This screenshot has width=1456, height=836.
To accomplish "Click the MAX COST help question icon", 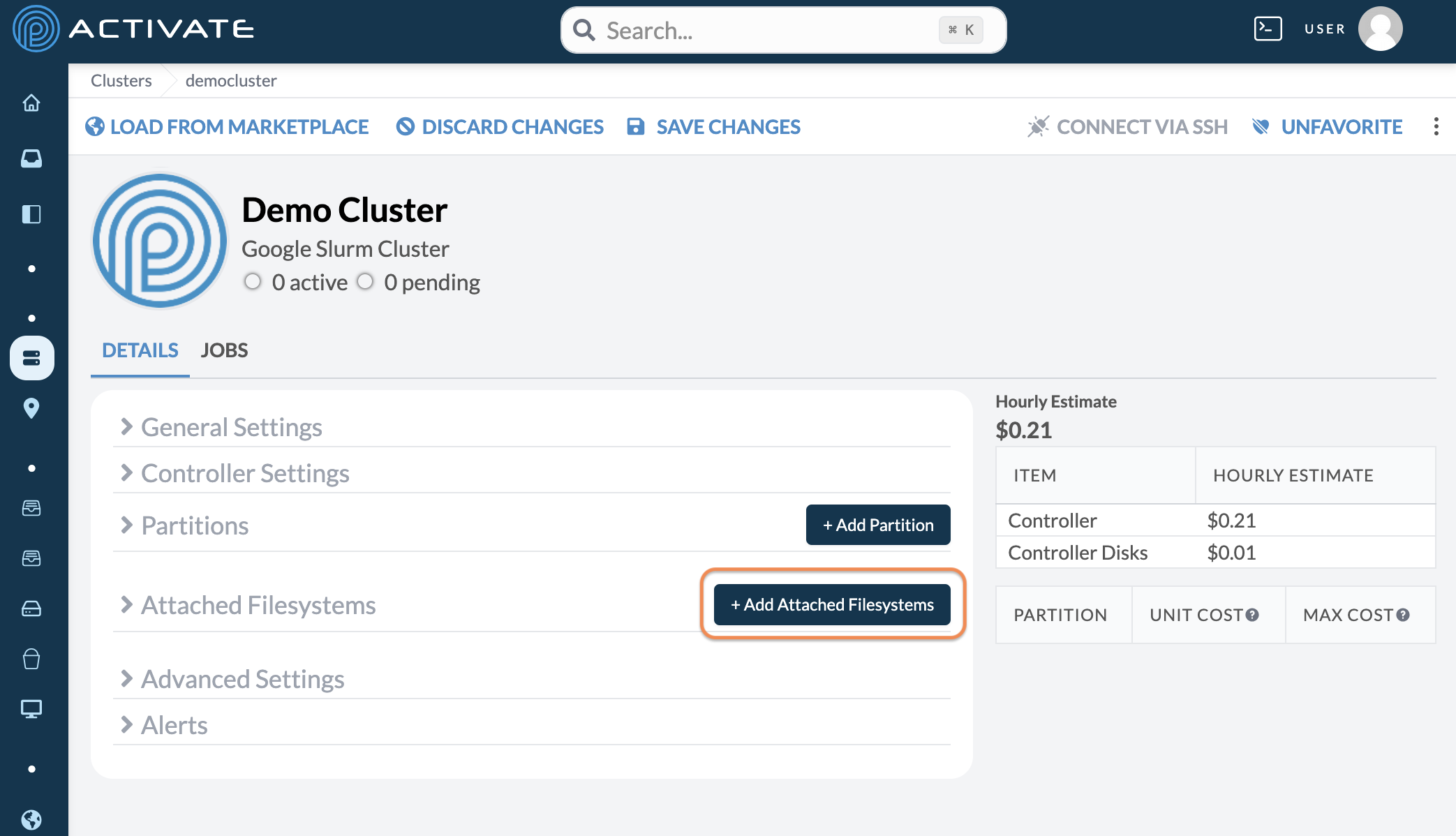I will tap(1403, 615).
